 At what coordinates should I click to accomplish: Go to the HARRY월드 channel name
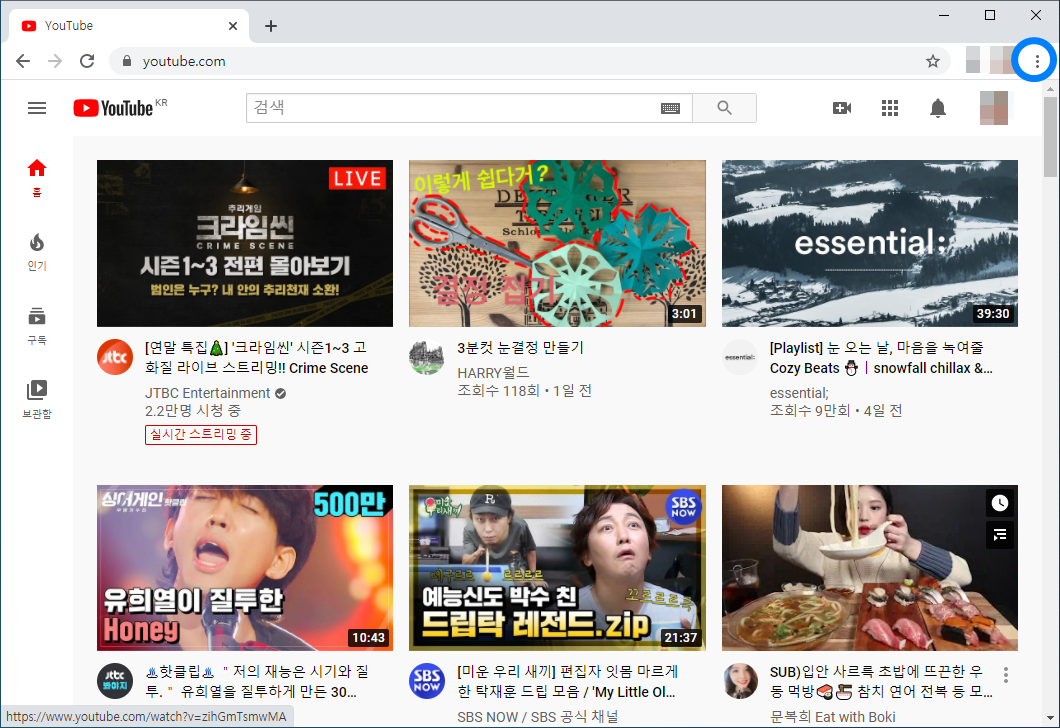[x=493, y=372]
